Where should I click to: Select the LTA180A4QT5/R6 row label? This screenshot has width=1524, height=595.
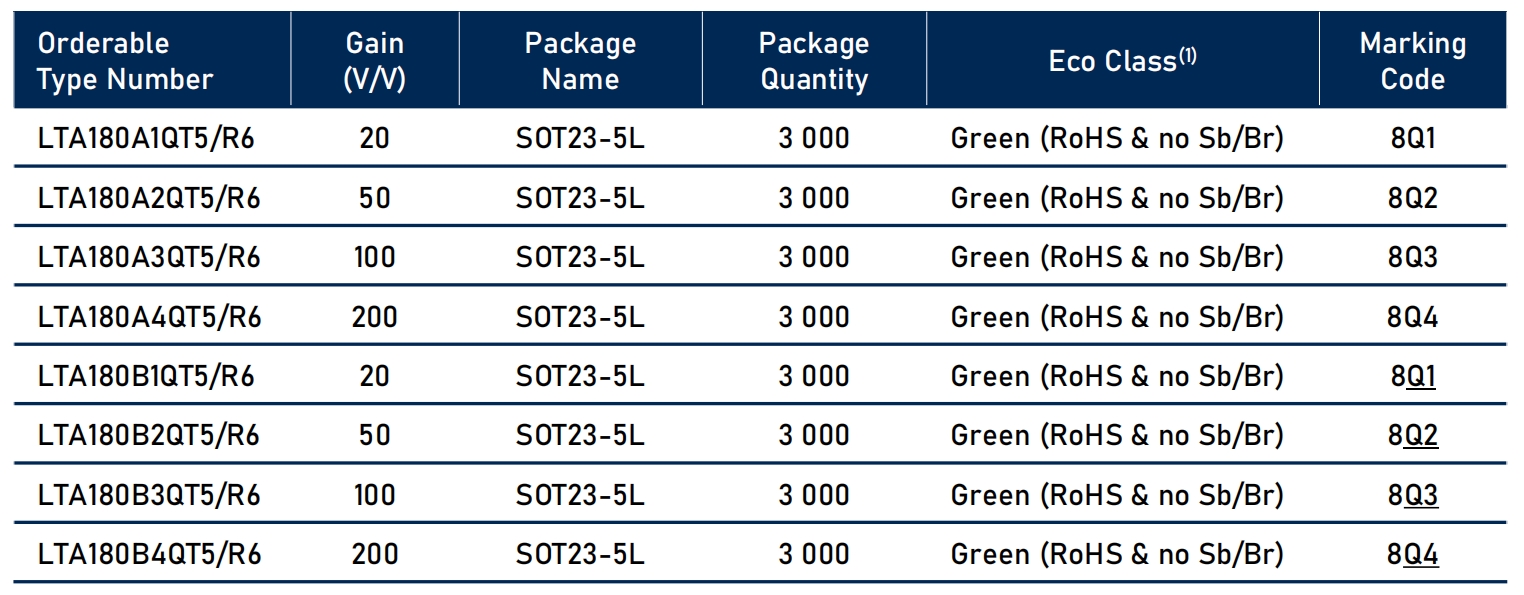coord(149,317)
